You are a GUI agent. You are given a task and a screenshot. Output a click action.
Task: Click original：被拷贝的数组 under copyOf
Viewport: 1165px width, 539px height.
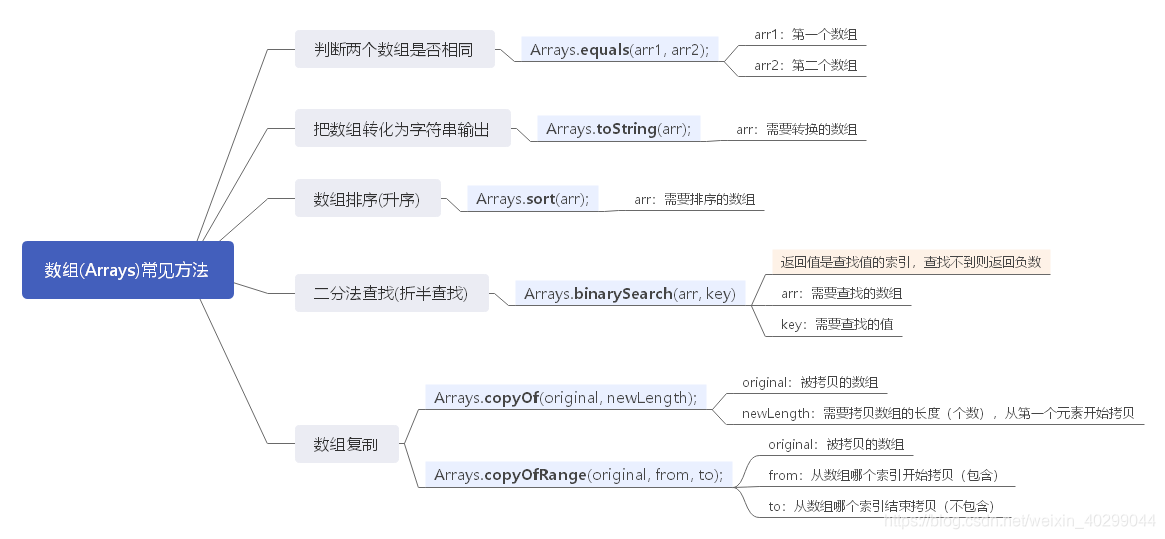click(x=811, y=383)
